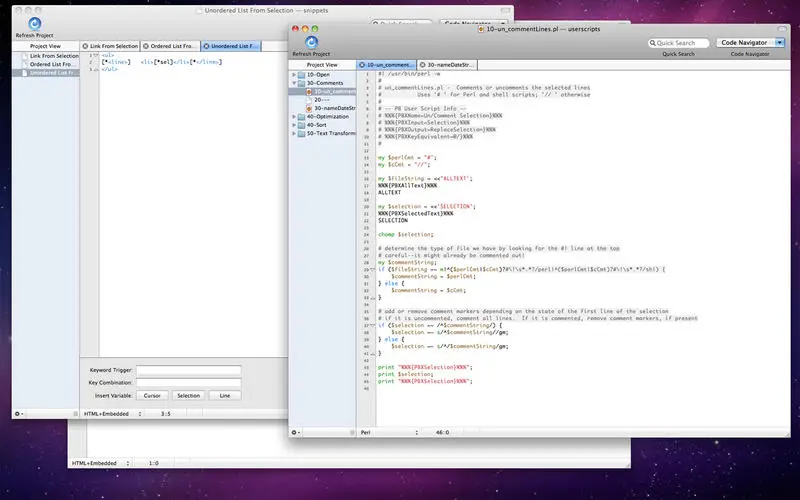Click Refresh Project icon in the userscripts window
This screenshot has height=500, width=800.
[311, 42]
